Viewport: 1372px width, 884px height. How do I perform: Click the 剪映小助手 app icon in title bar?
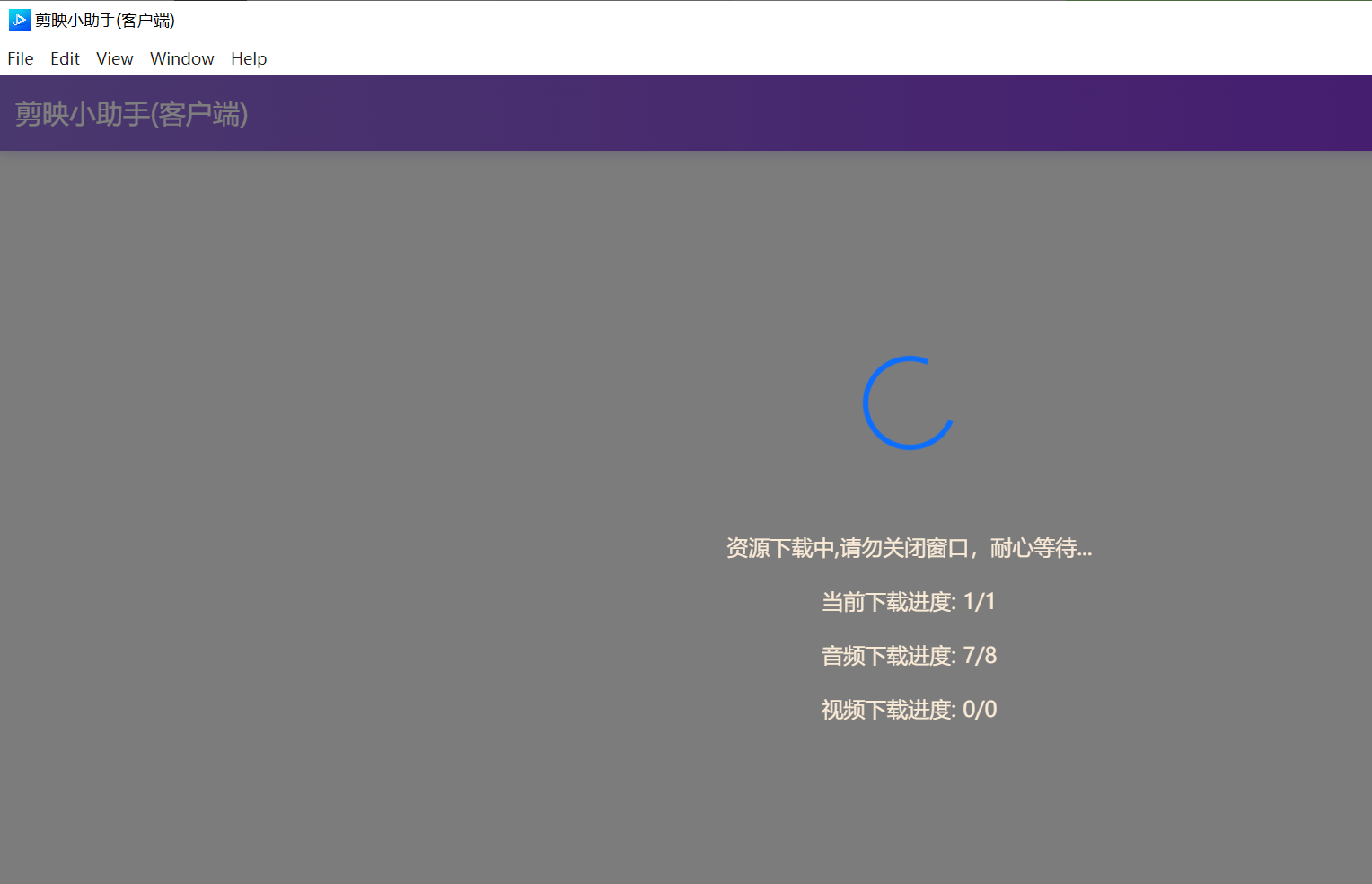(20, 20)
